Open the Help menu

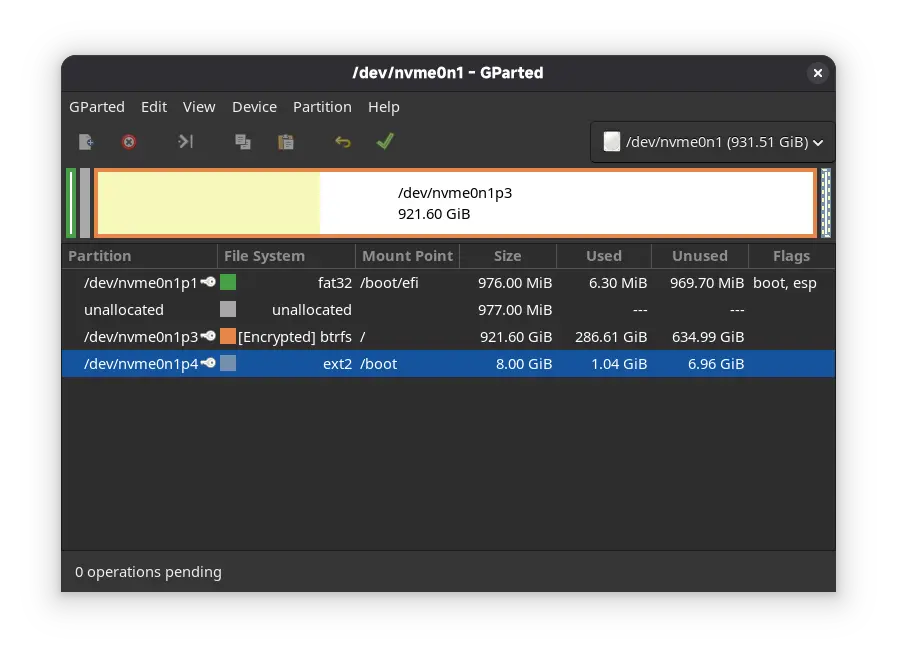tap(384, 107)
